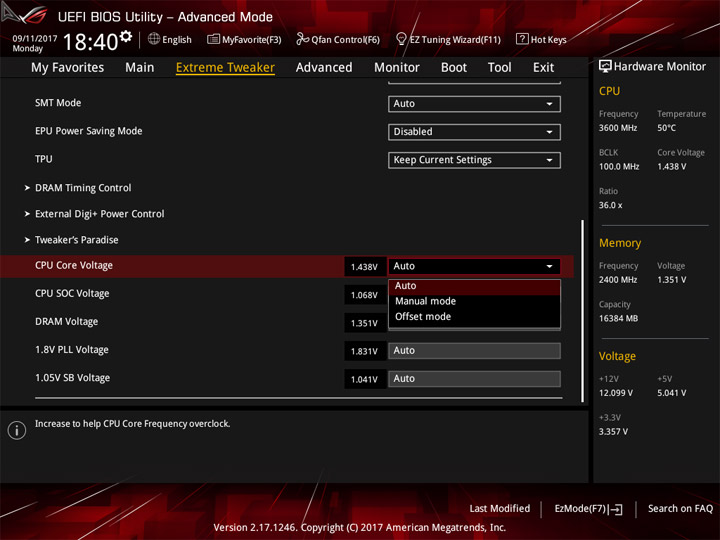Open Qfan Control(F6)
Image resolution: width=720 pixels, height=540 pixels.
click(x=338, y=39)
